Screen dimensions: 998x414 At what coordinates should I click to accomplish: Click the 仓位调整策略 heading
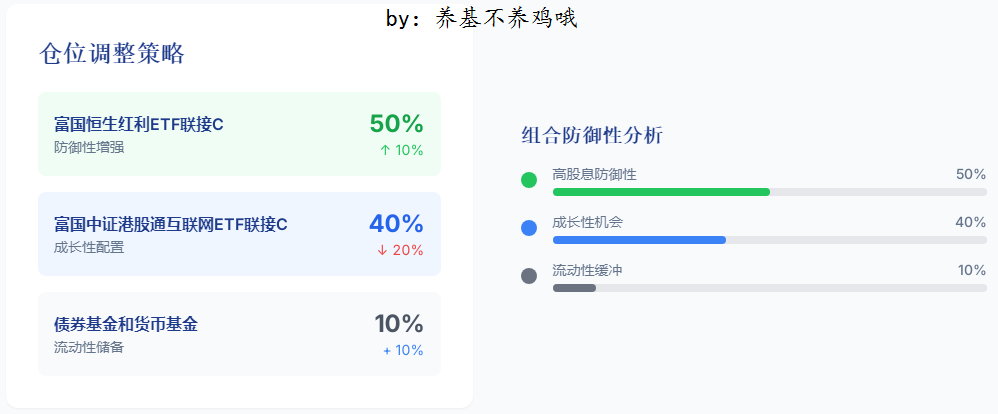111,54
